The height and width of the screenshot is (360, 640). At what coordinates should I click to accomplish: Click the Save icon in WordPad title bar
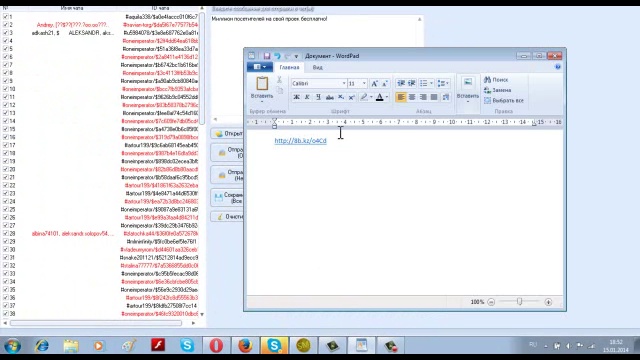coord(267,56)
